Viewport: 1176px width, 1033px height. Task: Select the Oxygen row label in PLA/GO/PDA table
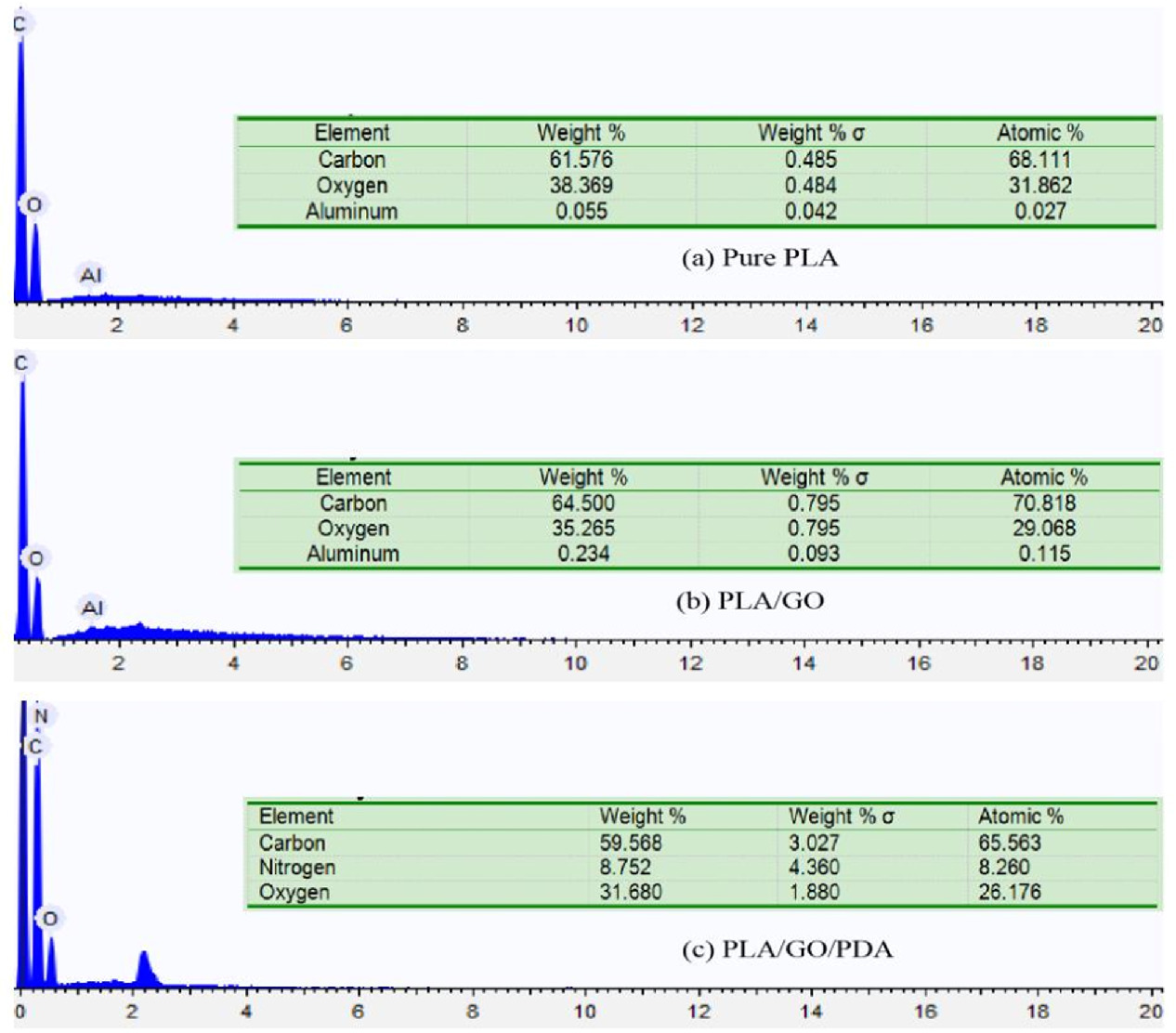(294, 893)
